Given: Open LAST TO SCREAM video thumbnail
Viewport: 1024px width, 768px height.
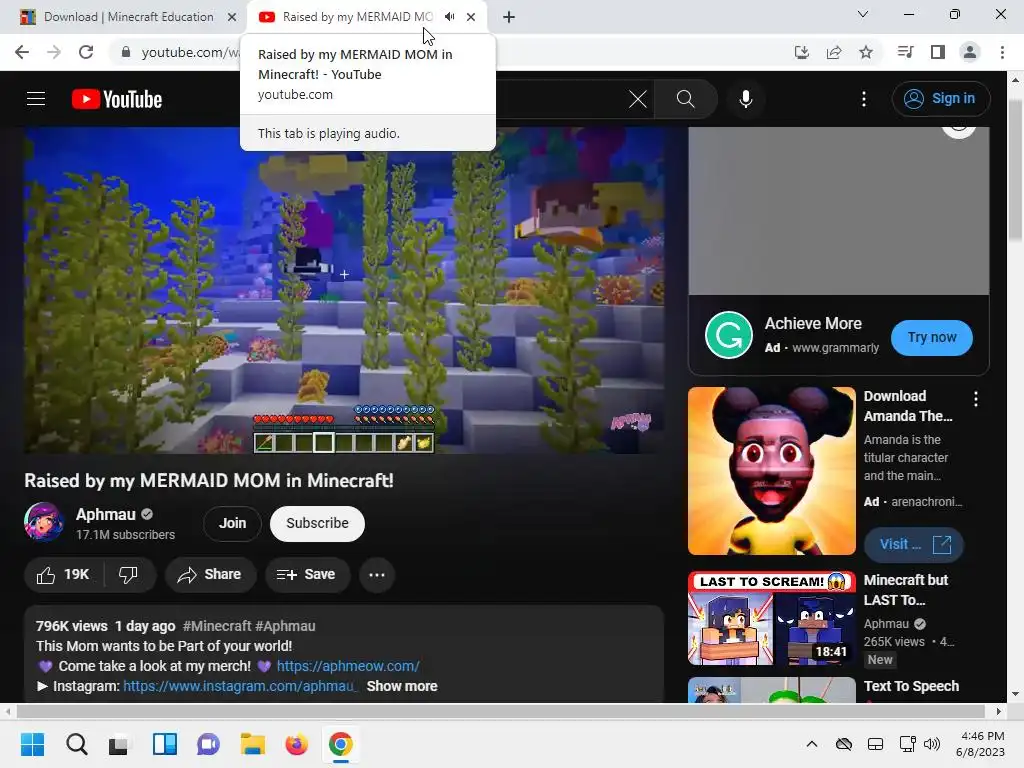Looking at the screenshot, I should point(772,618).
